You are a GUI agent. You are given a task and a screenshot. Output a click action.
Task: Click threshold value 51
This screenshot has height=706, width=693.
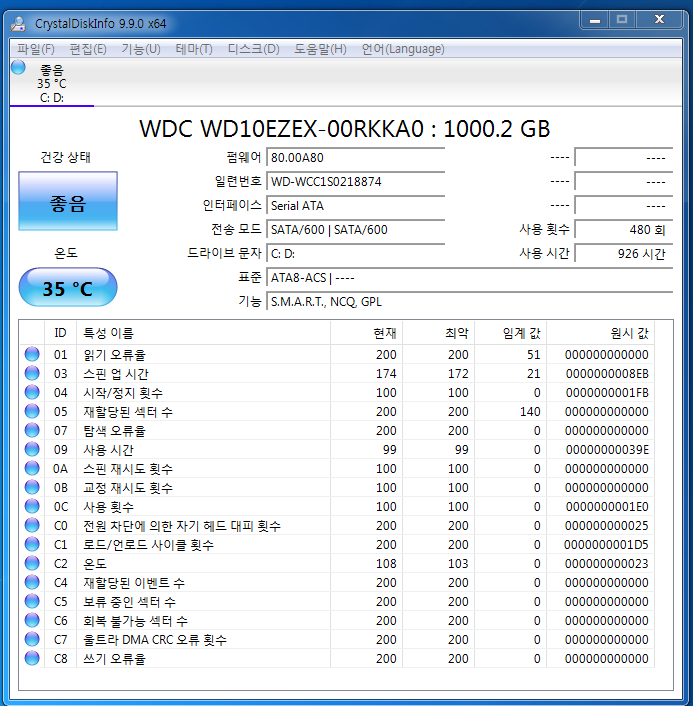pyautogui.click(x=534, y=355)
